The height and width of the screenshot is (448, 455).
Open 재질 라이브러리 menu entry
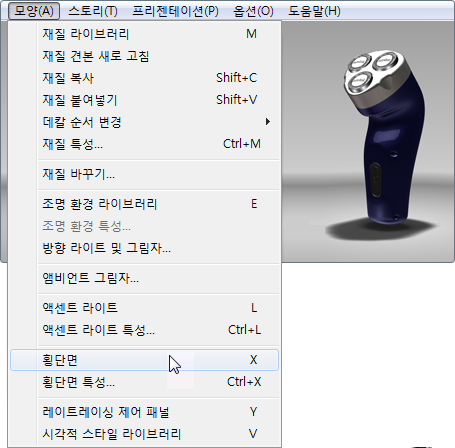[144, 34]
